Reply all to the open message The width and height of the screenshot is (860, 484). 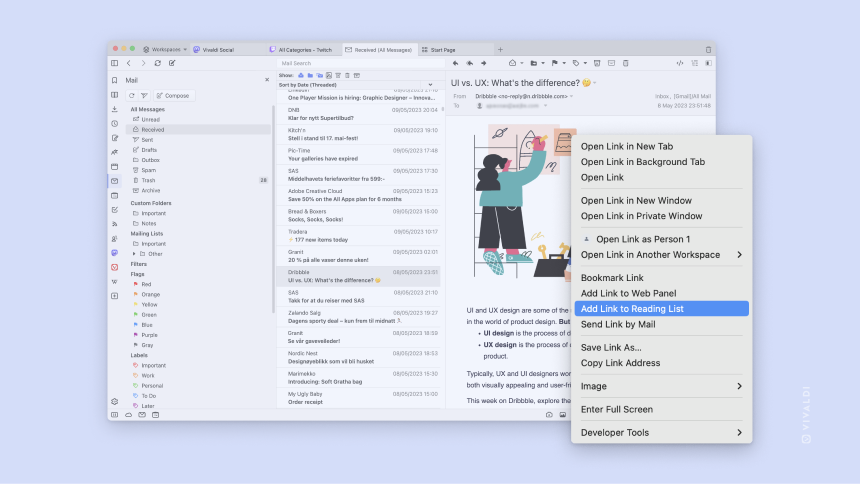click(469, 63)
